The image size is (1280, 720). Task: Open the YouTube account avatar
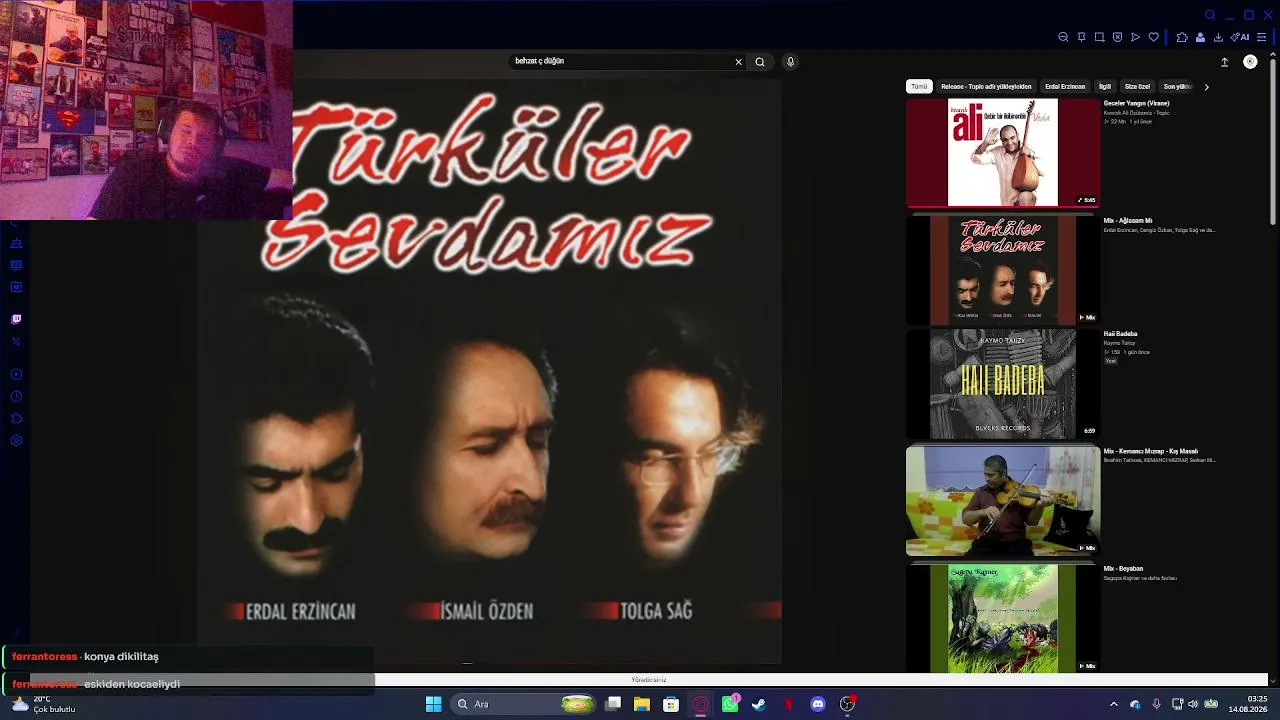point(1250,62)
